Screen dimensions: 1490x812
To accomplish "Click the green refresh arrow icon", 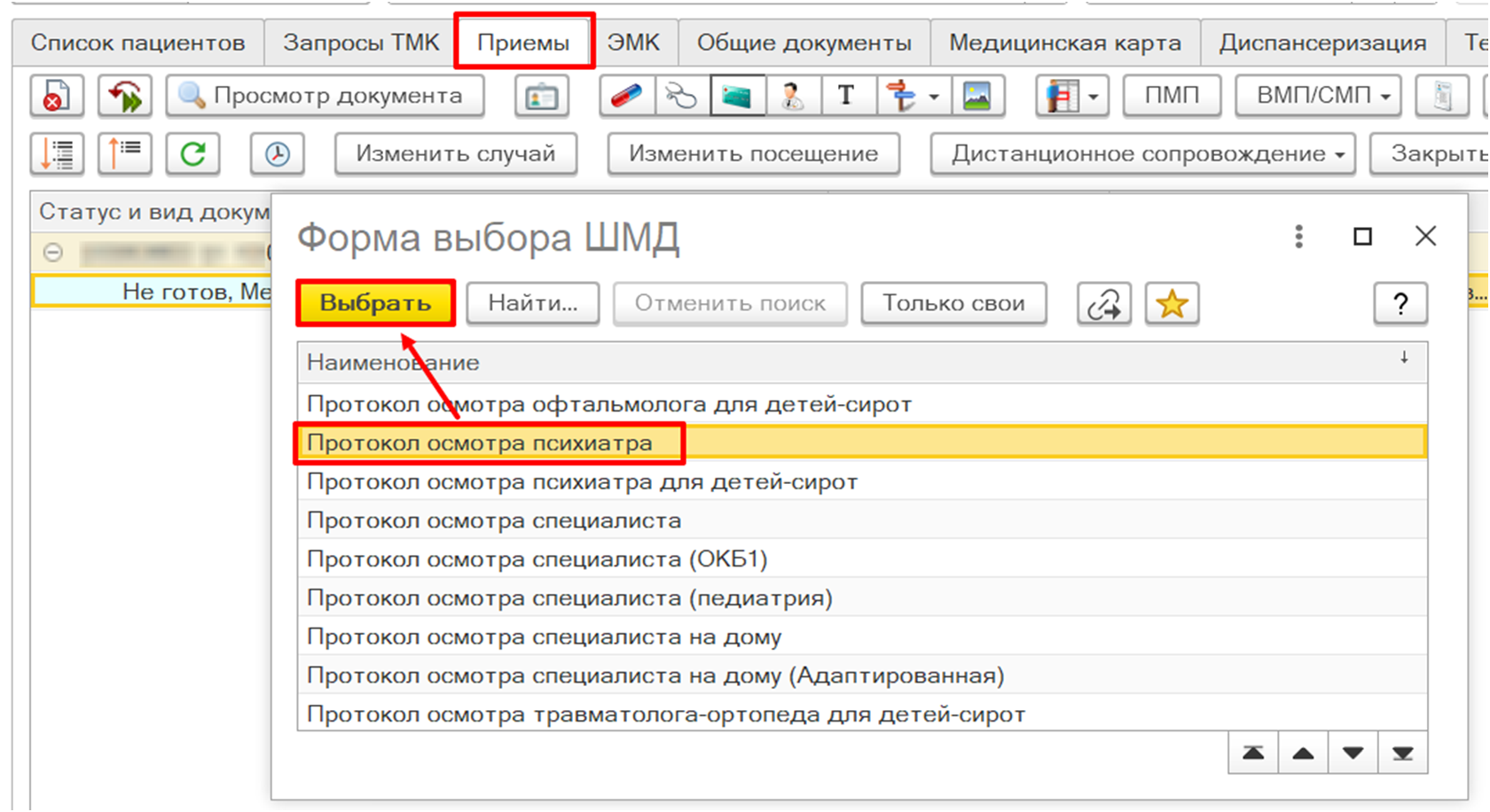I will click(x=192, y=153).
